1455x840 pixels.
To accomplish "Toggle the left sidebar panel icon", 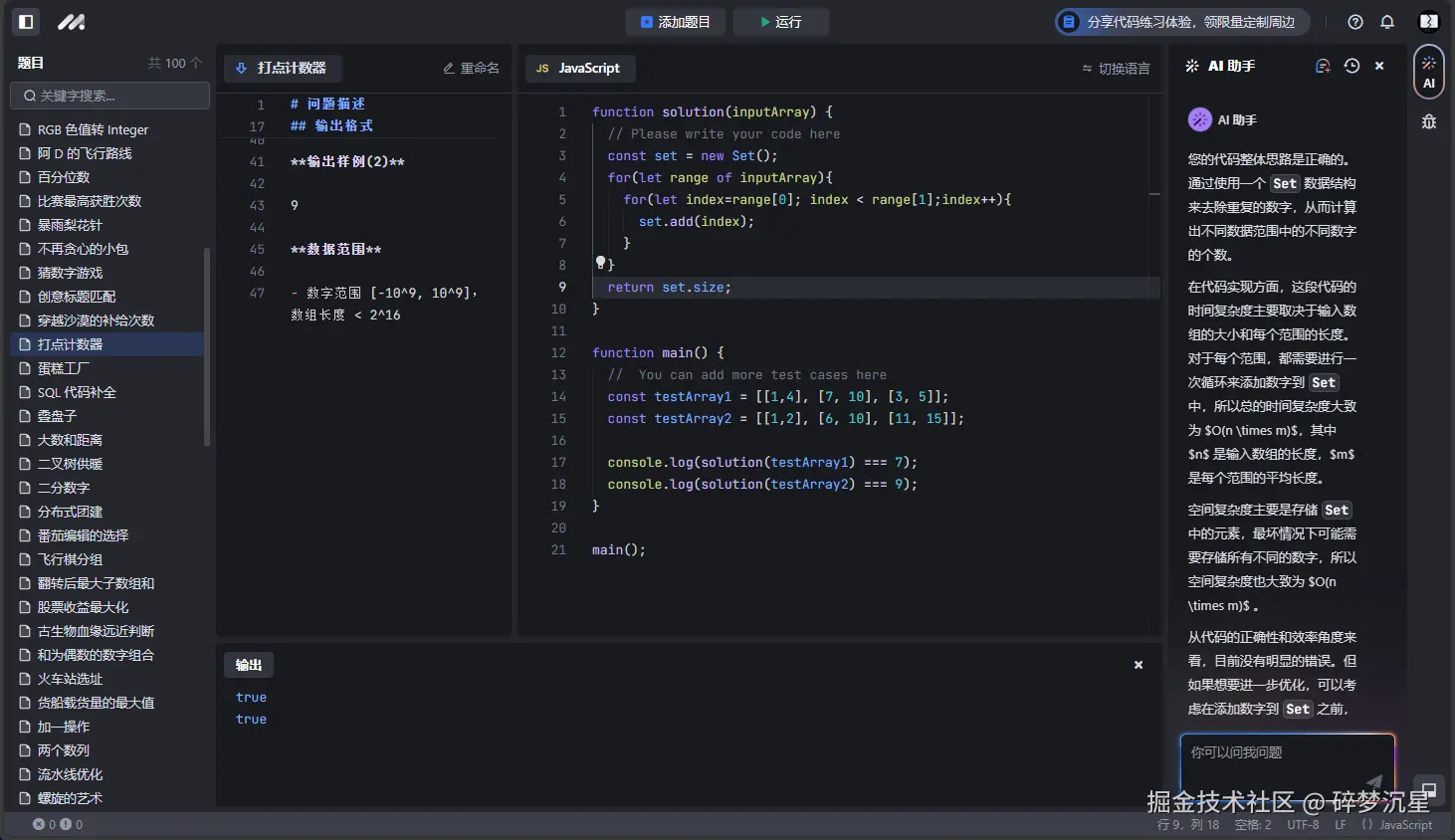I will click(27, 22).
